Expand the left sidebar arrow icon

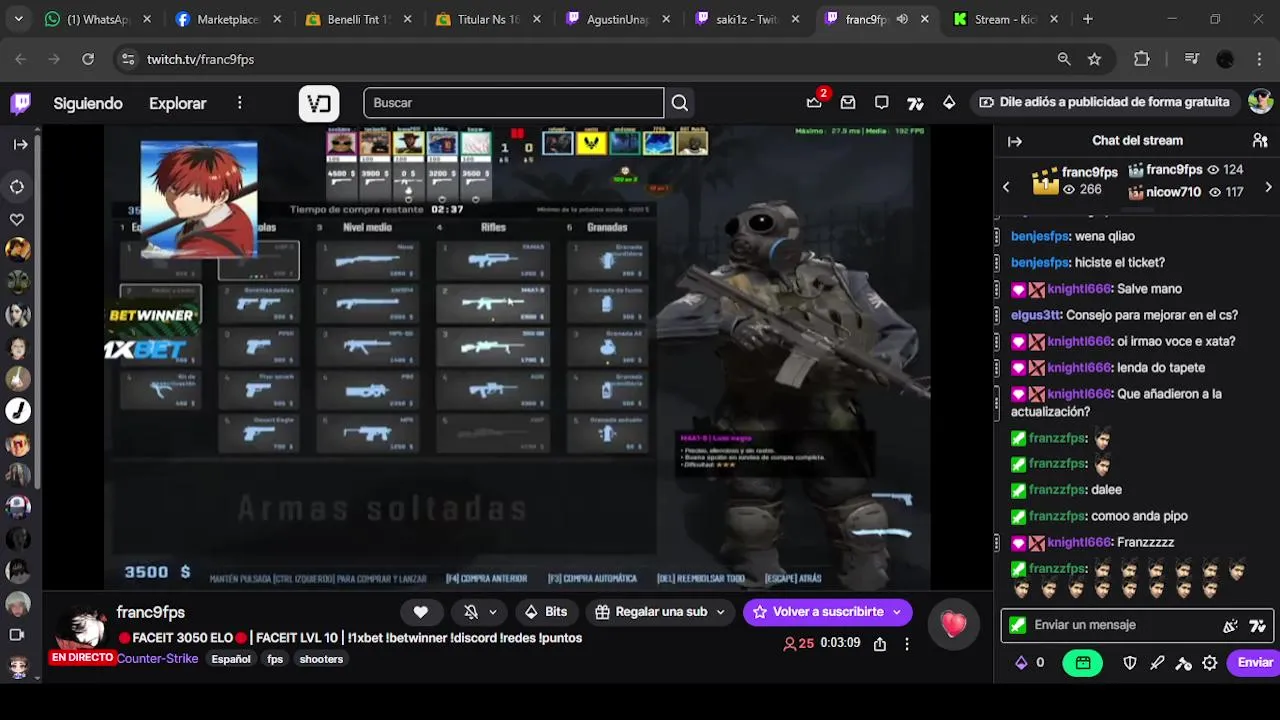[20, 144]
